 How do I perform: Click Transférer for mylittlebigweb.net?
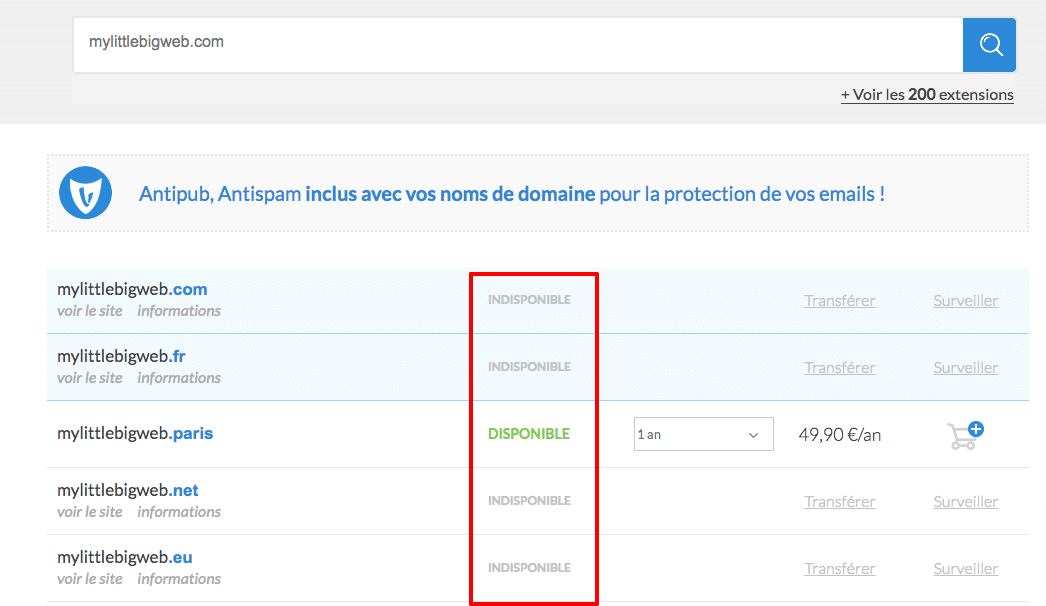tap(839, 501)
